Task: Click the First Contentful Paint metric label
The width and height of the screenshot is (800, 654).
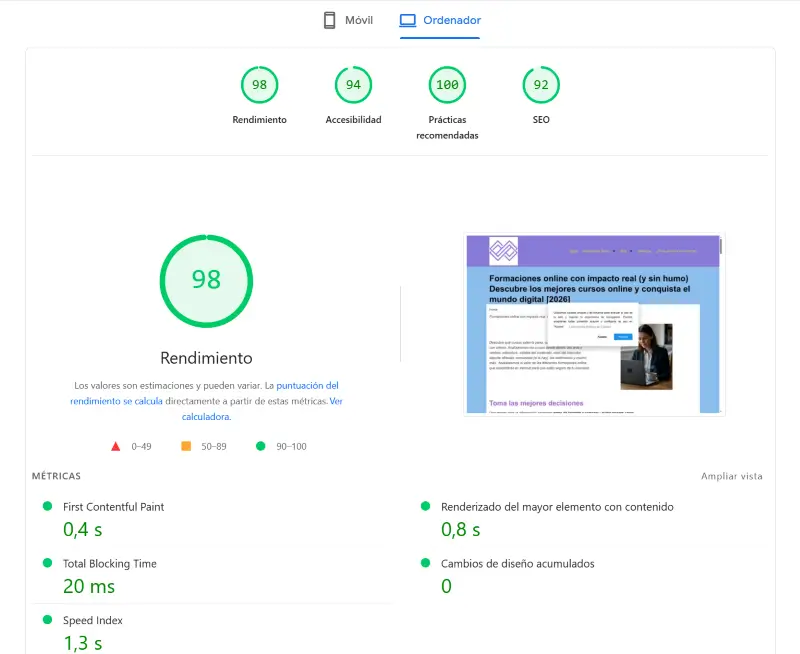Action: (113, 507)
